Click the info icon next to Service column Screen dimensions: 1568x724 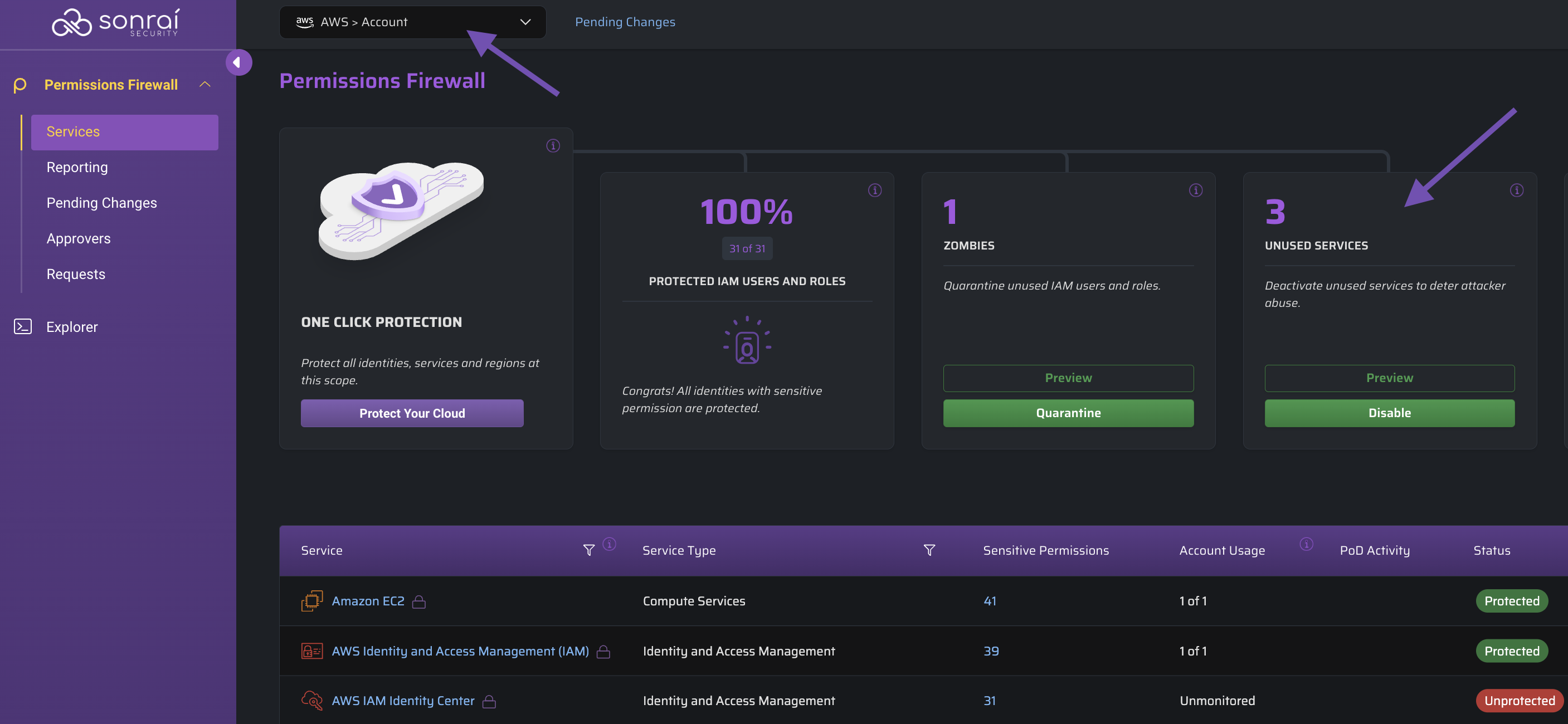[609, 544]
